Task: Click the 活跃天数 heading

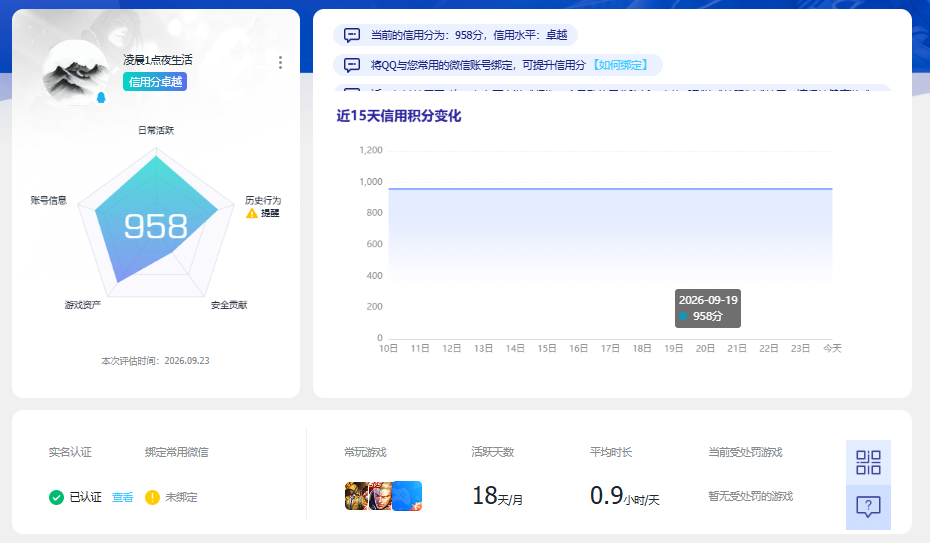Action: 492,452
